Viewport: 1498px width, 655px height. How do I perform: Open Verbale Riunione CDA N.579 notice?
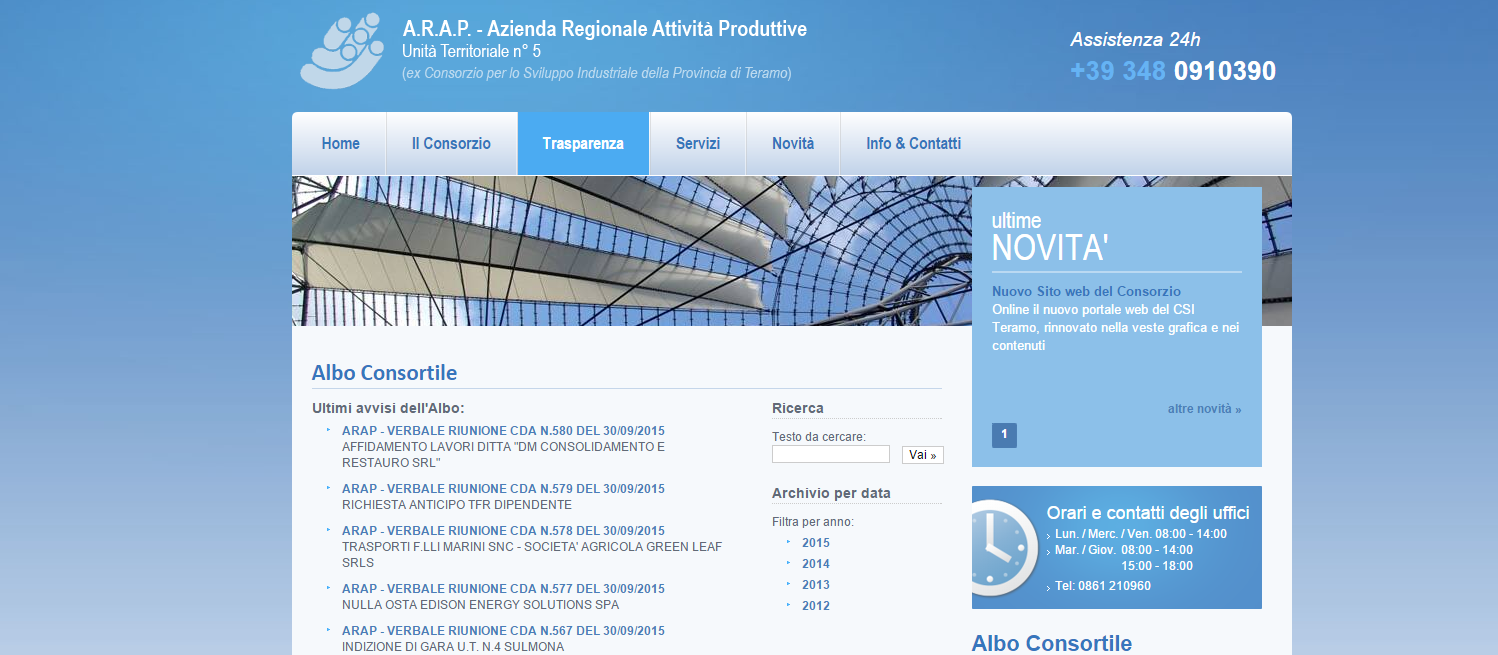pyautogui.click(x=503, y=489)
